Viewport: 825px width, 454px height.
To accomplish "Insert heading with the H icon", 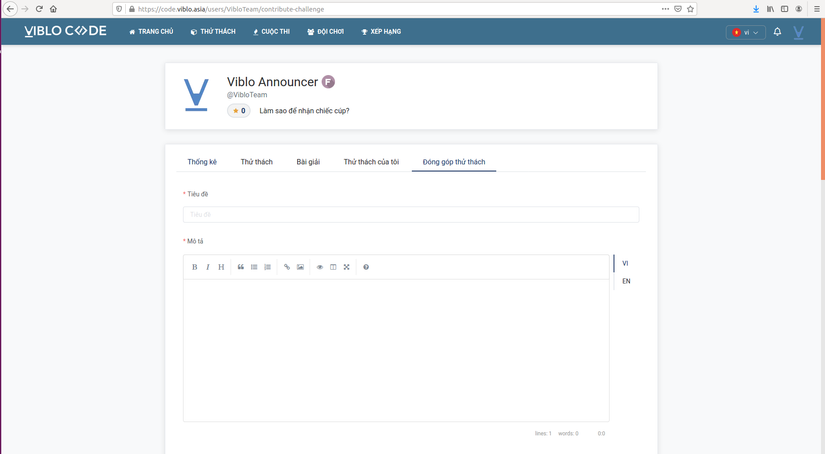I will click(x=221, y=267).
